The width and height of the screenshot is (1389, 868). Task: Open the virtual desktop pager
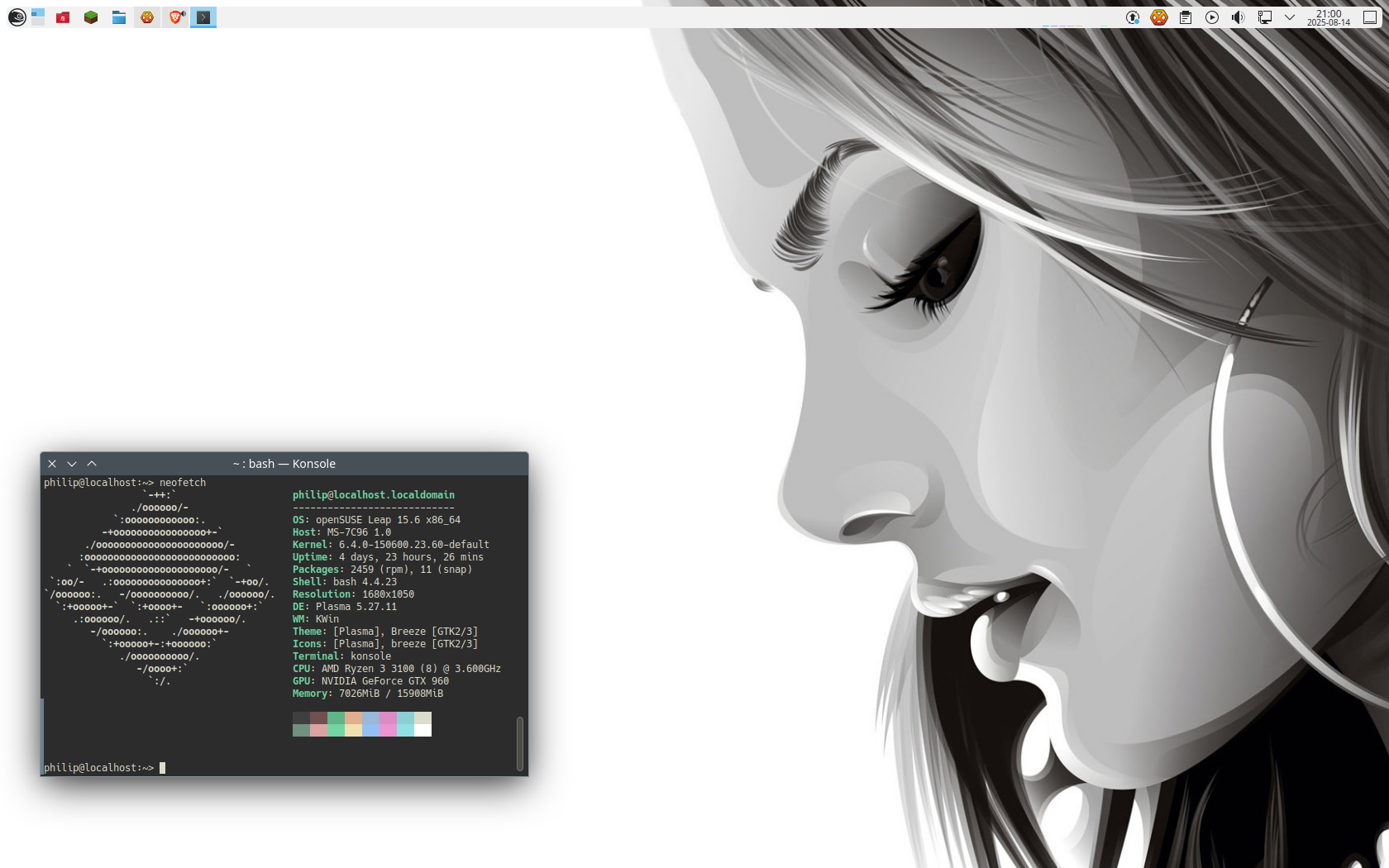[38, 17]
